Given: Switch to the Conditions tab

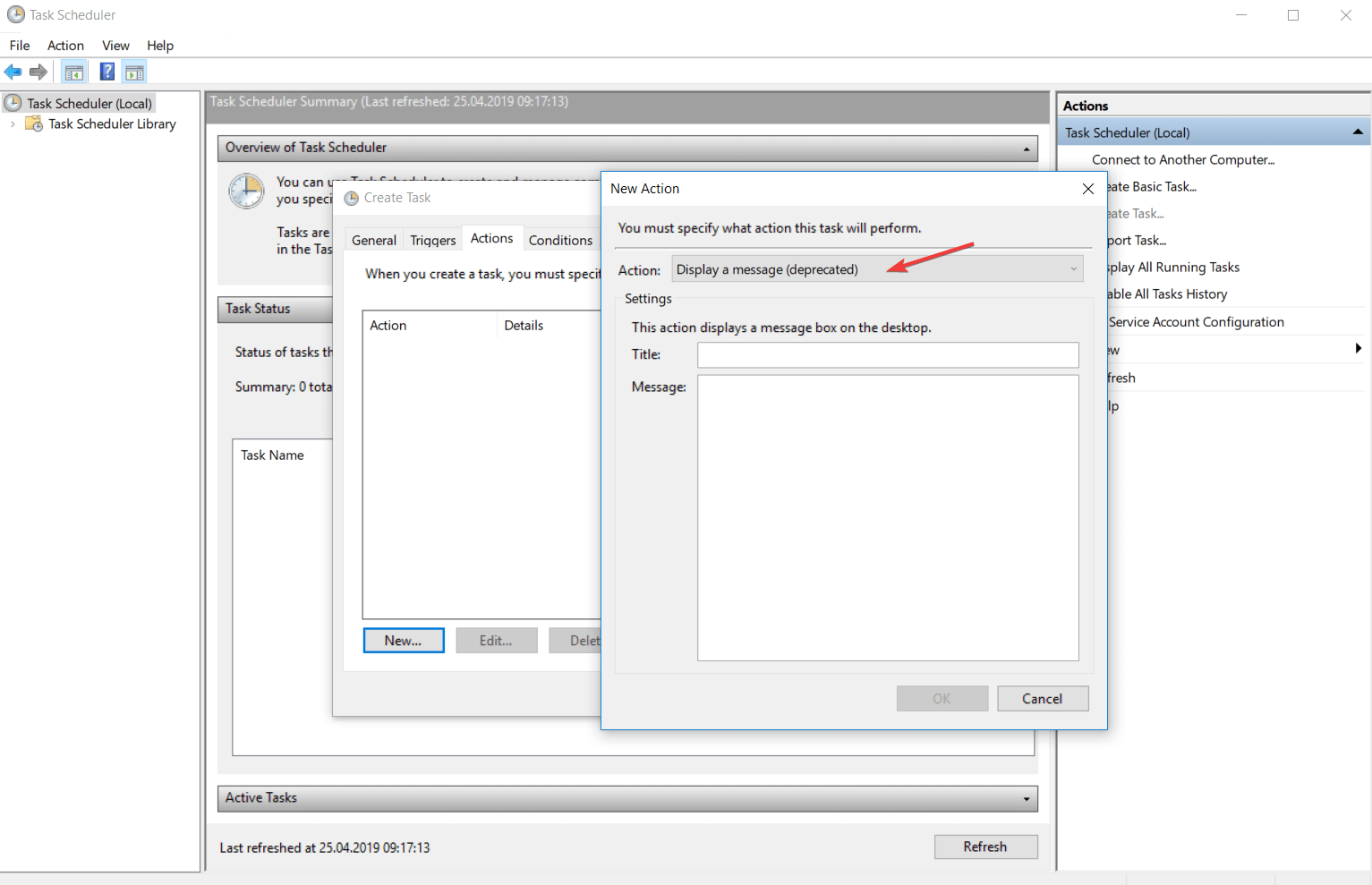Looking at the screenshot, I should 560,239.
